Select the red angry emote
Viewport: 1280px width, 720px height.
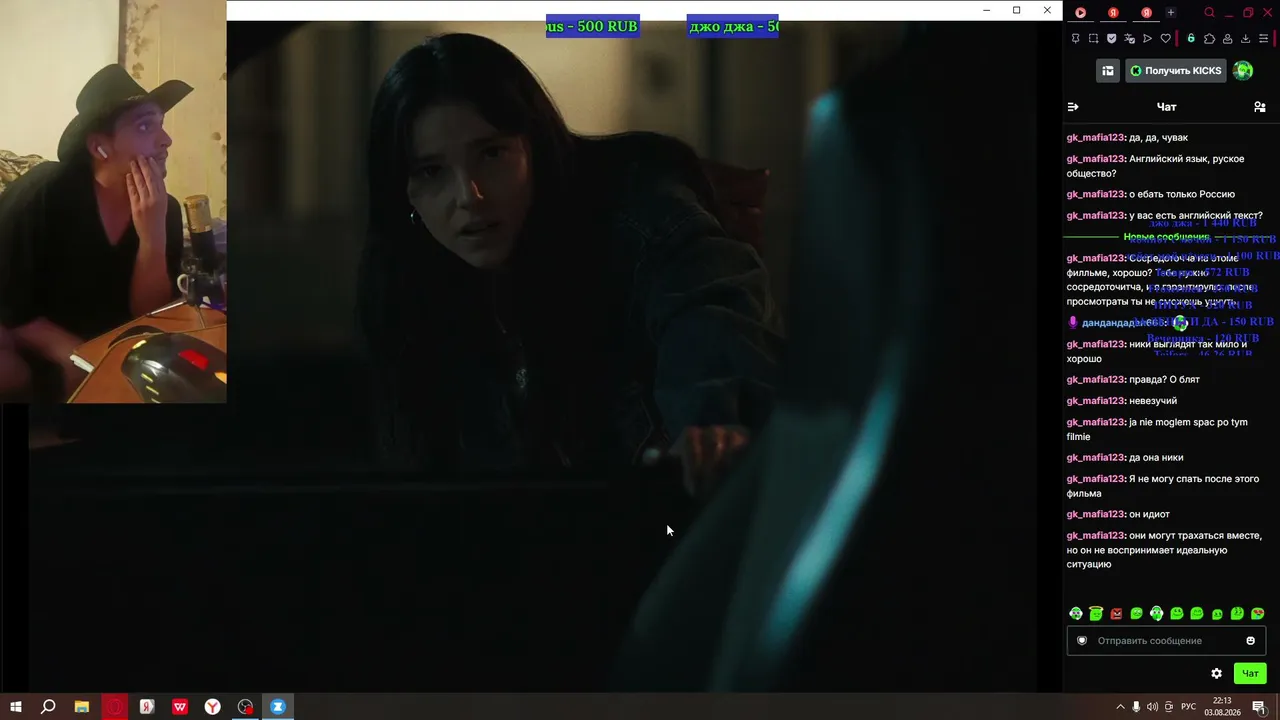(1116, 614)
